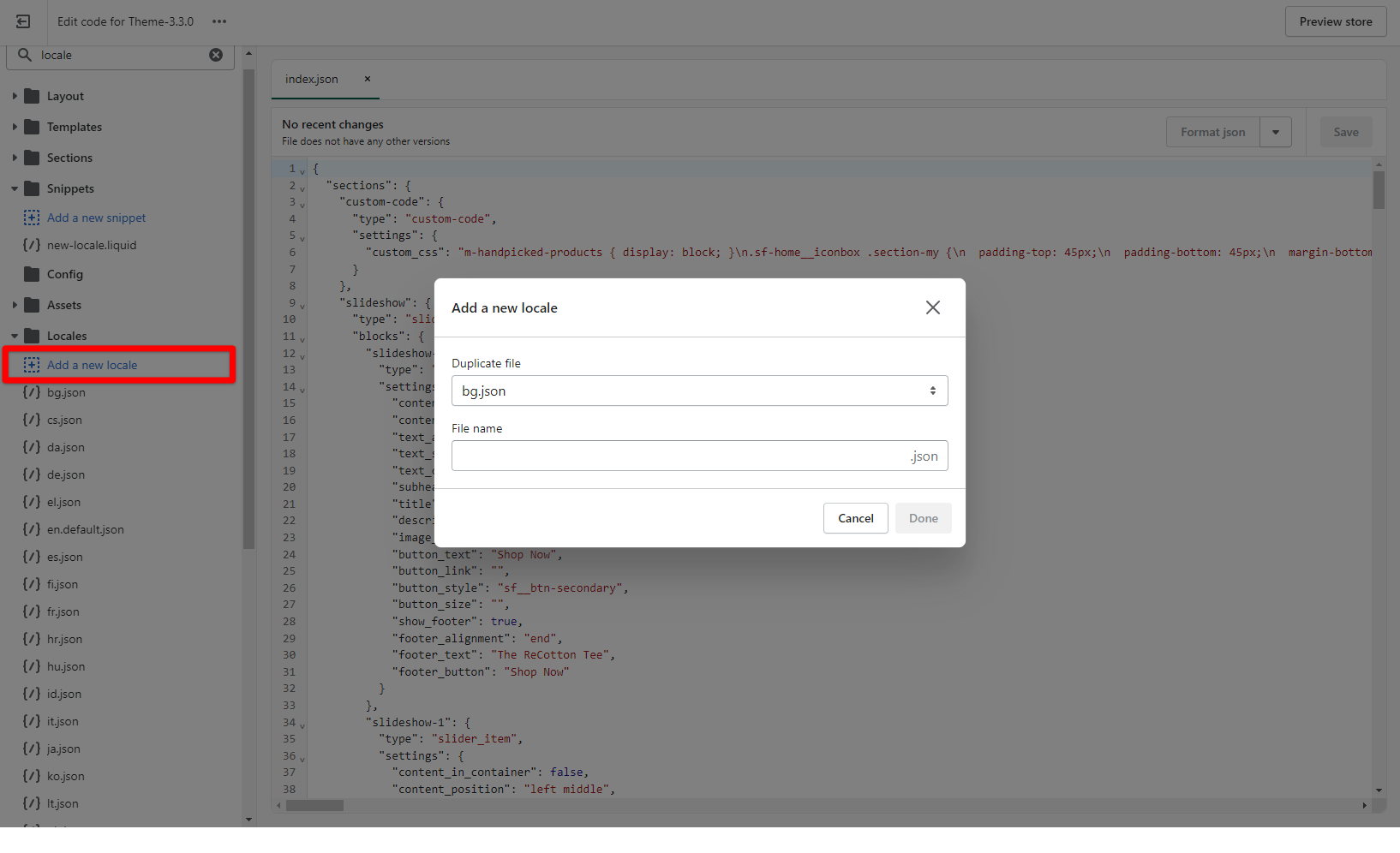Viewport: 1400px width, 853px height.
Task: Collapse the Snippets folder arrow
Action: pos(15,188)
